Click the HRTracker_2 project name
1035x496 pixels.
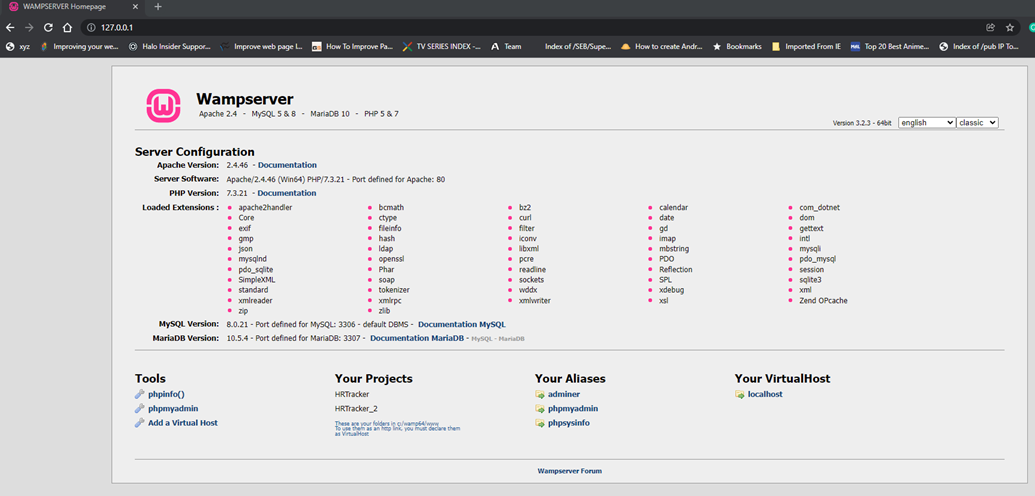point(356,409)
